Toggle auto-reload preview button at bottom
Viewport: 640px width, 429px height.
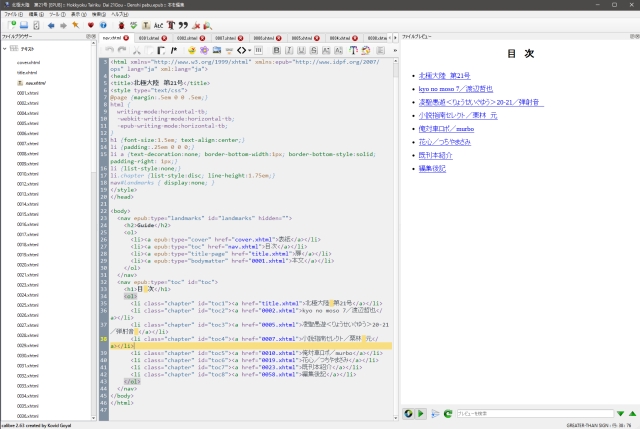pyautogui.click(x=408, y=413)
